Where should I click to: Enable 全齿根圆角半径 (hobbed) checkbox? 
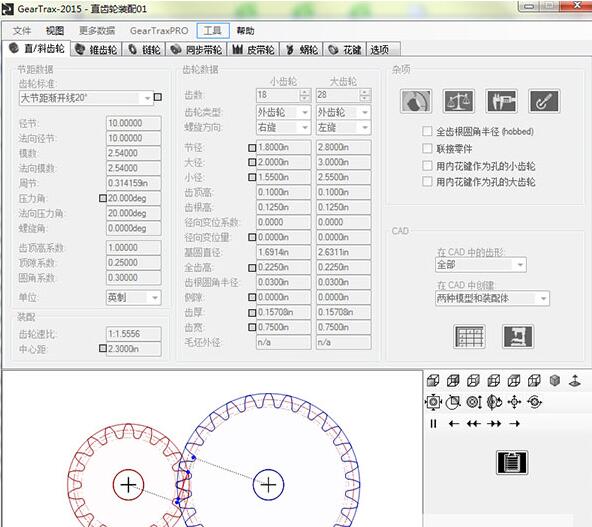point(427,131)
